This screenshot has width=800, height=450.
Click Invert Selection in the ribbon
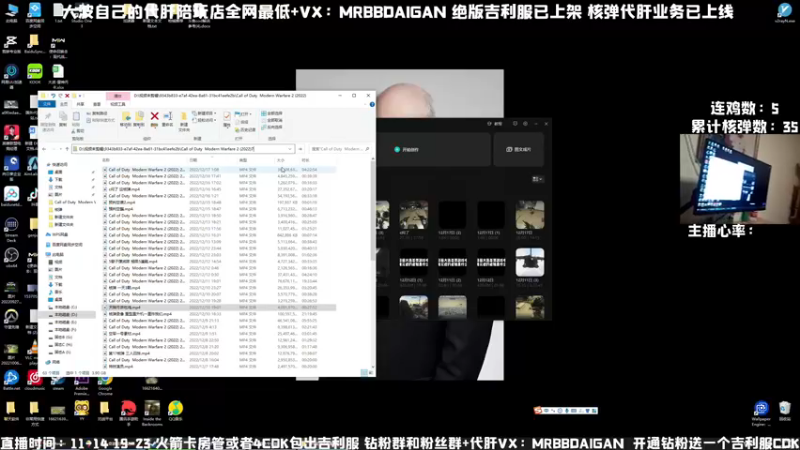[x=272, y=127]
